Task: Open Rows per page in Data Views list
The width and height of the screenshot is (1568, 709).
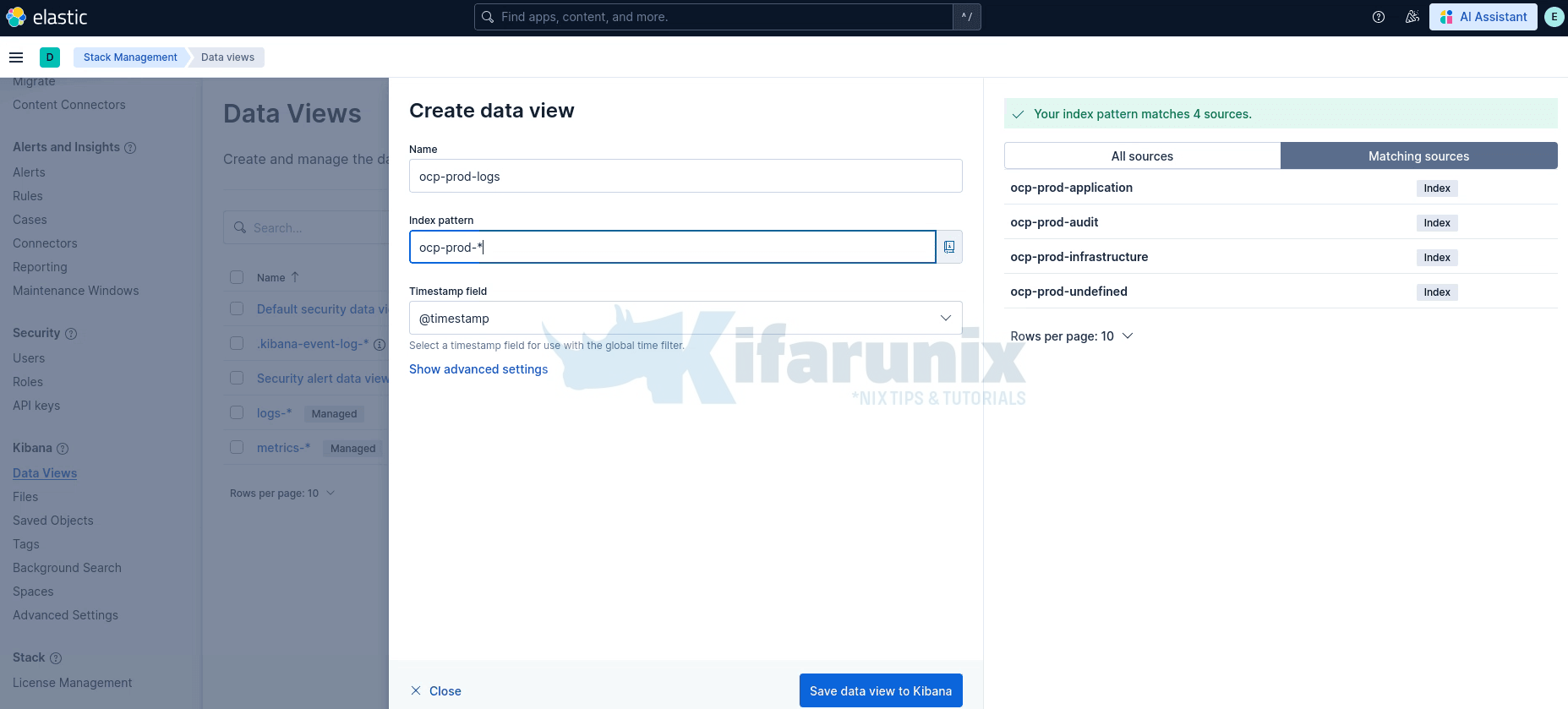Action: 282,494
